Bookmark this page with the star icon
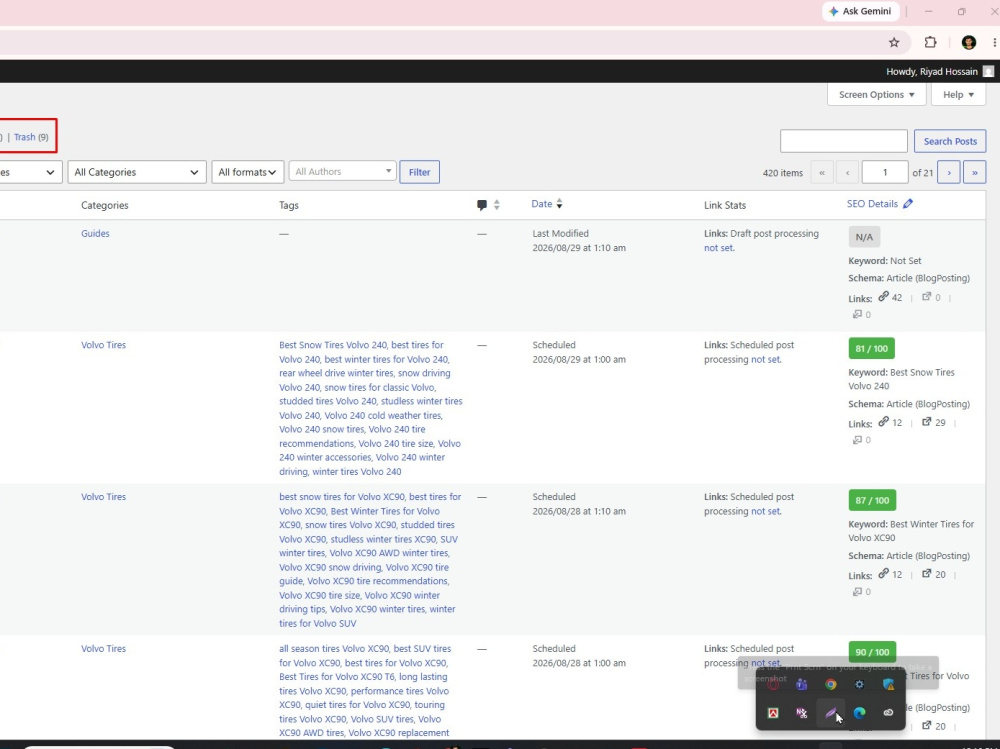 (x=893, y=43)
